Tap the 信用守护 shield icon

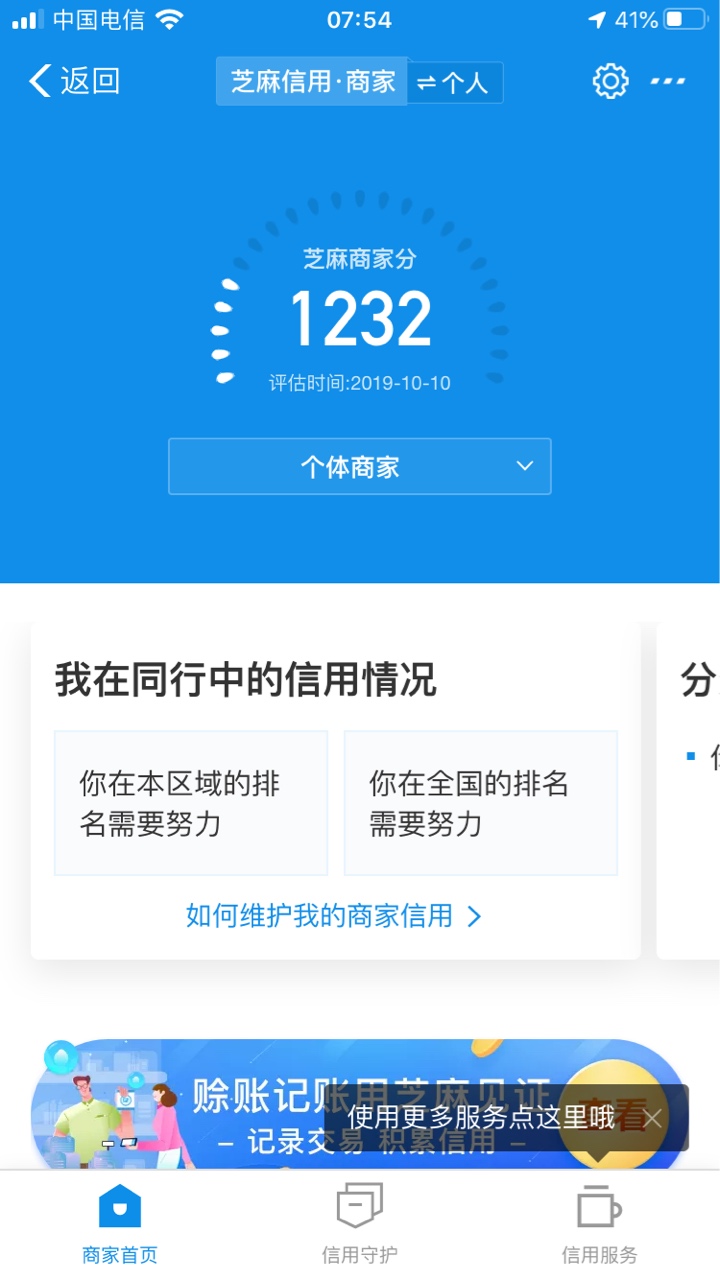click(359, 1207)
